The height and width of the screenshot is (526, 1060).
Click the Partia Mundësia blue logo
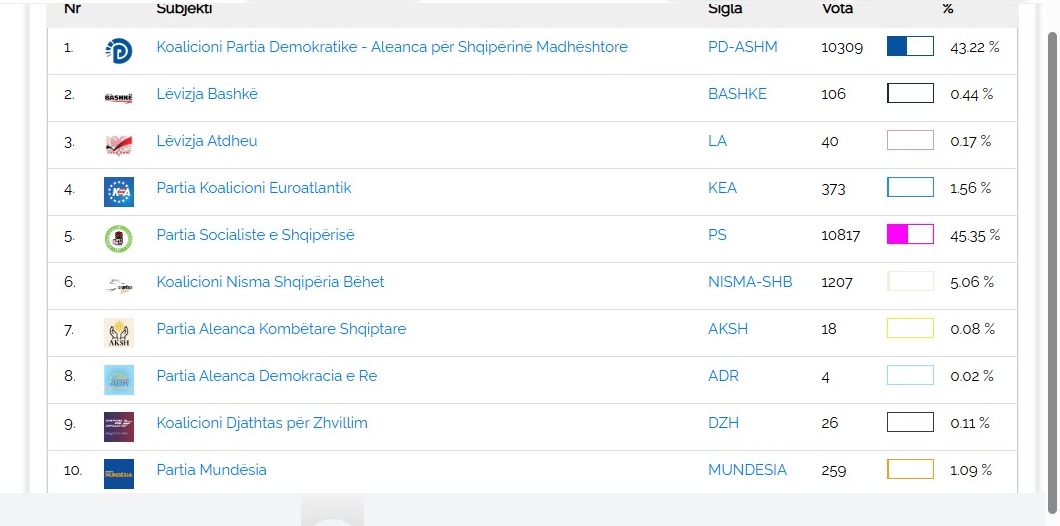pyautogui.click(x=119, y=474)
